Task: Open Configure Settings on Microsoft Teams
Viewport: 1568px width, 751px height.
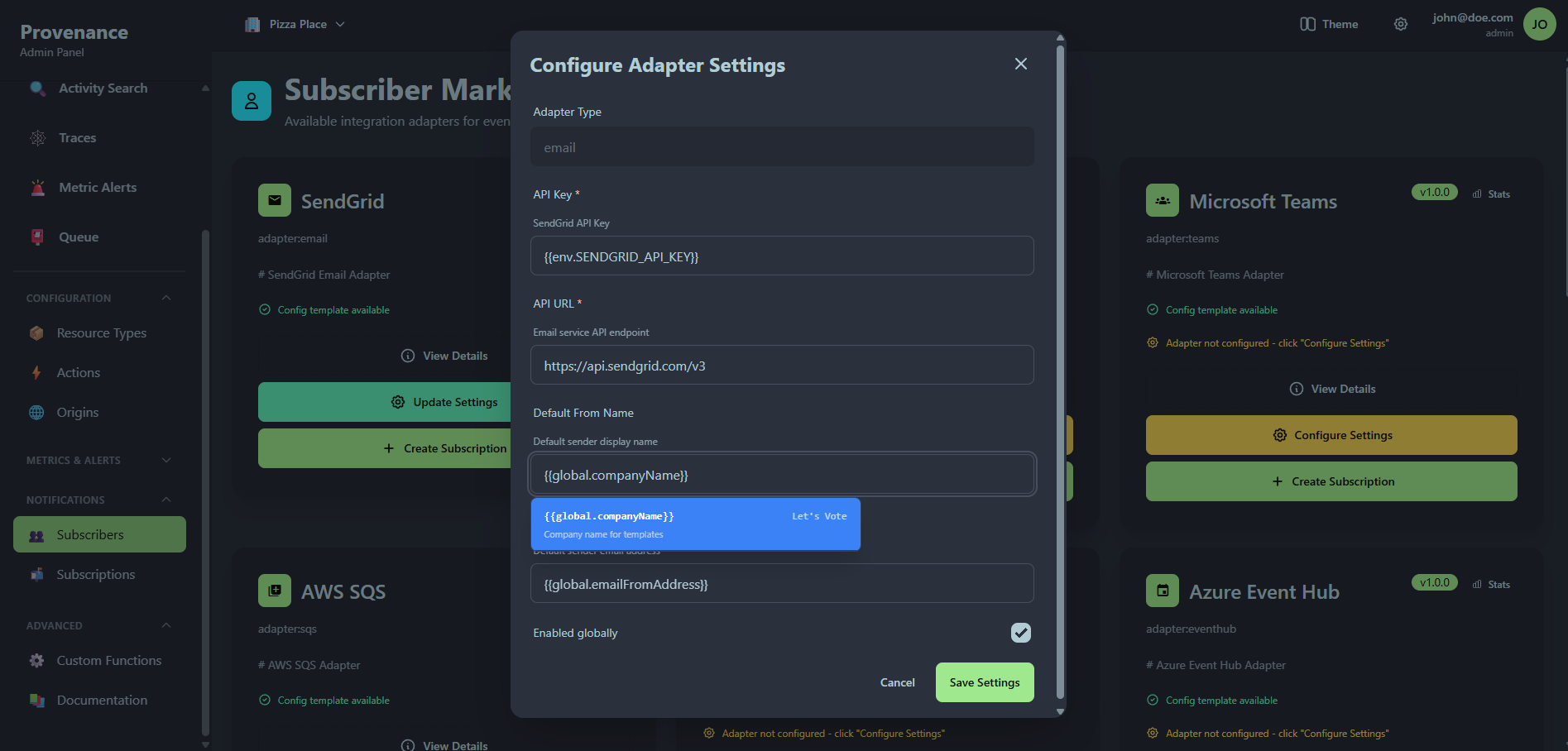Action: (1331, 435)
